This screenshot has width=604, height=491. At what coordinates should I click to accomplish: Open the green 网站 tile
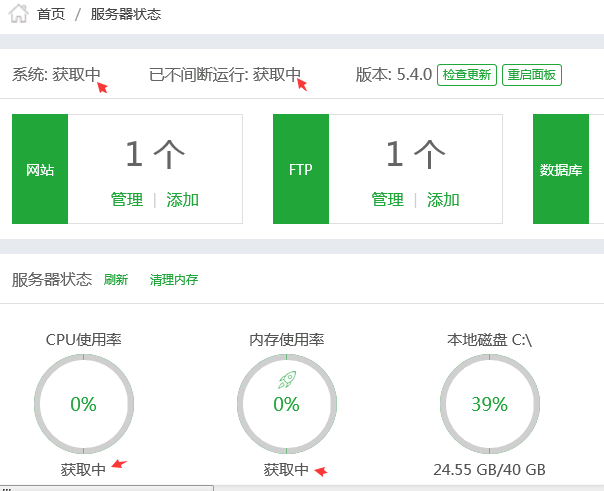click(40, 169)
